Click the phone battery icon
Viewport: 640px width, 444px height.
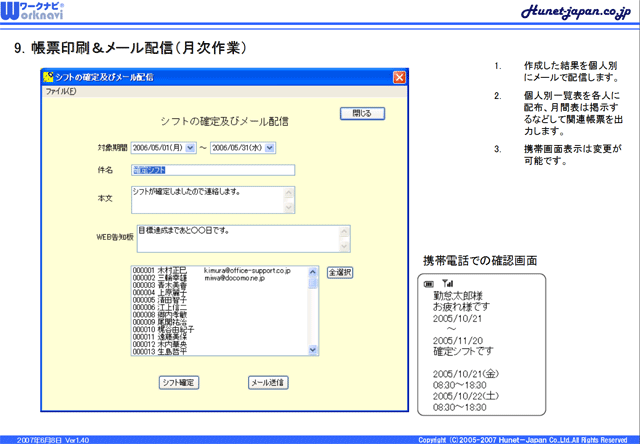(x=429, y=283)
